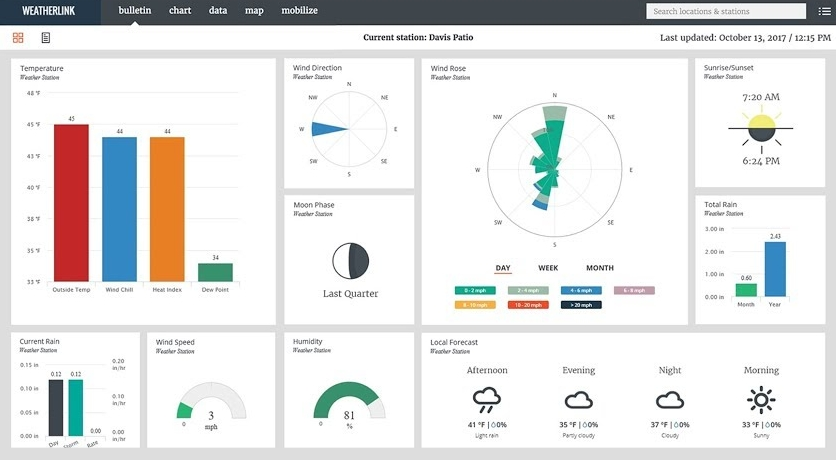Open the mobilize tab
This screenshot has height=460, width=836.
pos(299,11)
